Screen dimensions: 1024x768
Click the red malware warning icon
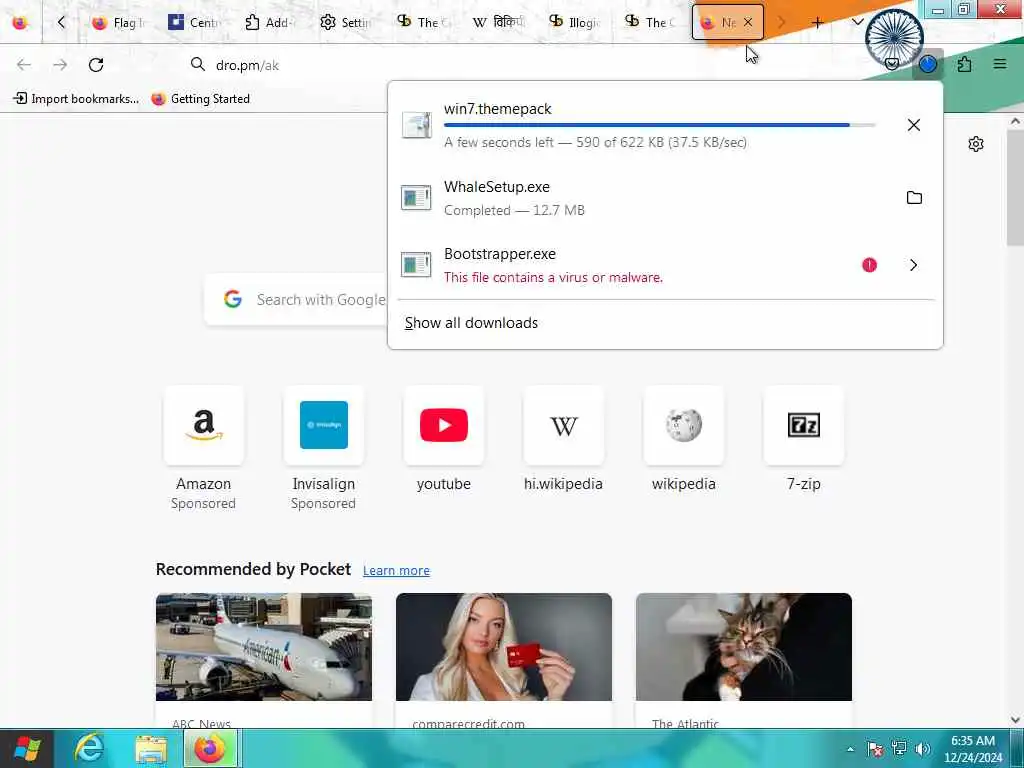tap(869, 264)
